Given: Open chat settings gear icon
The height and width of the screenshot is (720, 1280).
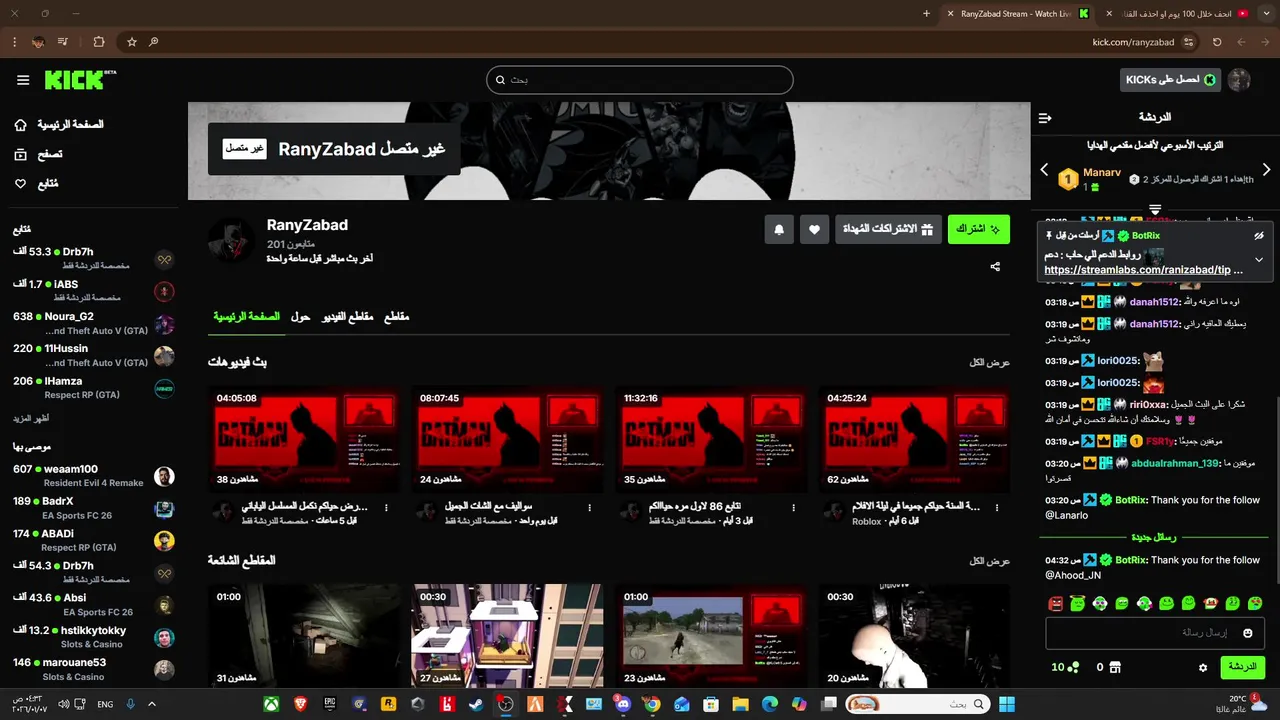Looking at the screenshot, I should point(1203,667).
